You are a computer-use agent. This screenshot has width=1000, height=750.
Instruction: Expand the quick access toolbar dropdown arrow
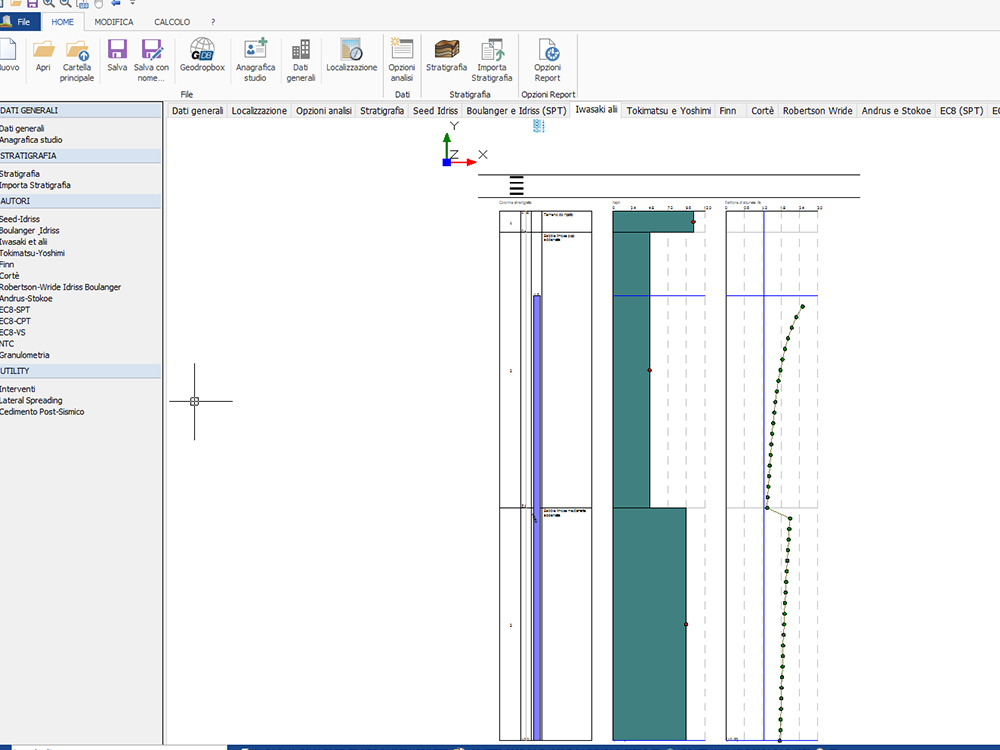pos(132,4)
